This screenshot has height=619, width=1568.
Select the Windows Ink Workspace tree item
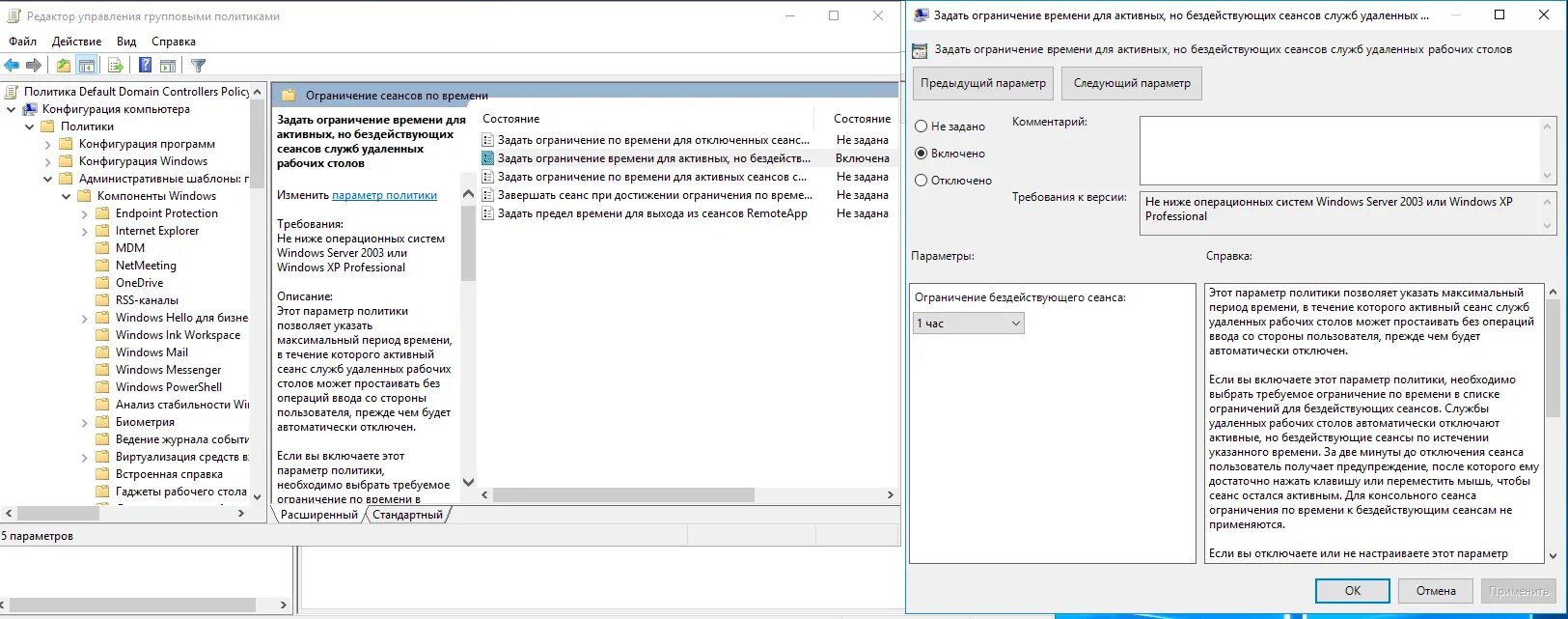178,335
